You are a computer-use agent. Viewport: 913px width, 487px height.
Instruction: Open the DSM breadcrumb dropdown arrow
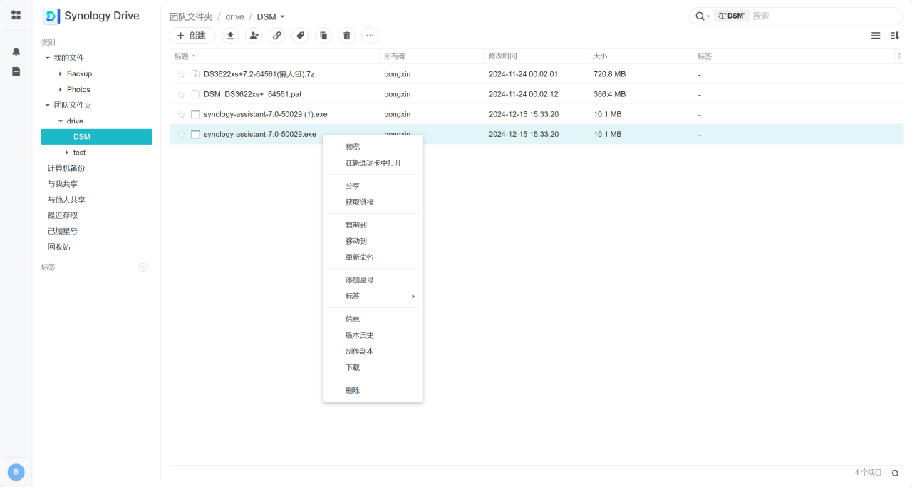pos(283,17)
